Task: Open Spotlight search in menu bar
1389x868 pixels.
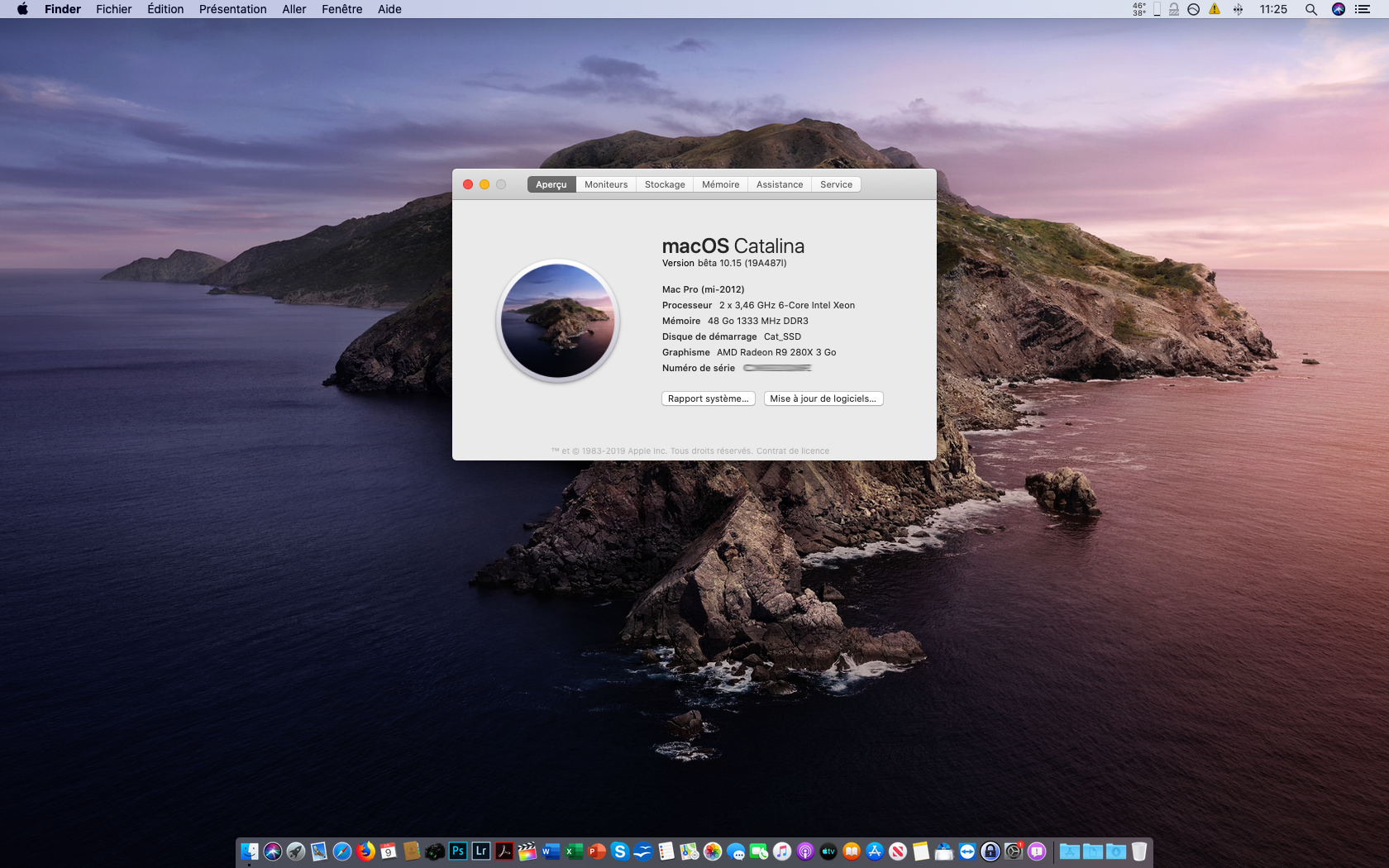Action: [1311, 9]
